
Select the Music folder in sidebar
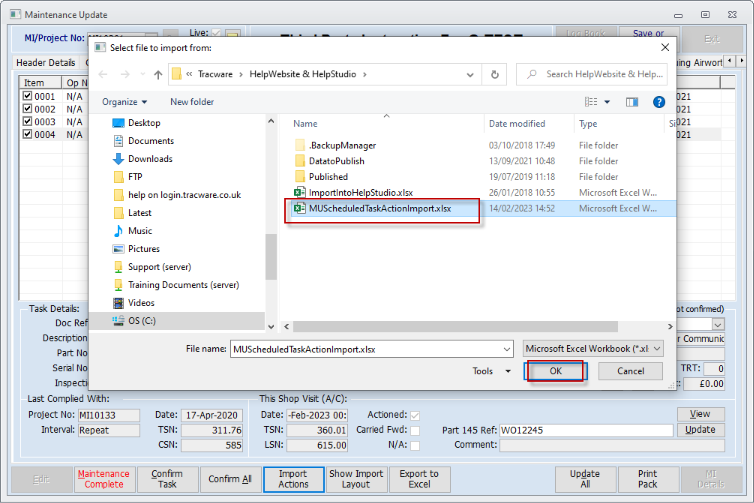tap(139, 231)
